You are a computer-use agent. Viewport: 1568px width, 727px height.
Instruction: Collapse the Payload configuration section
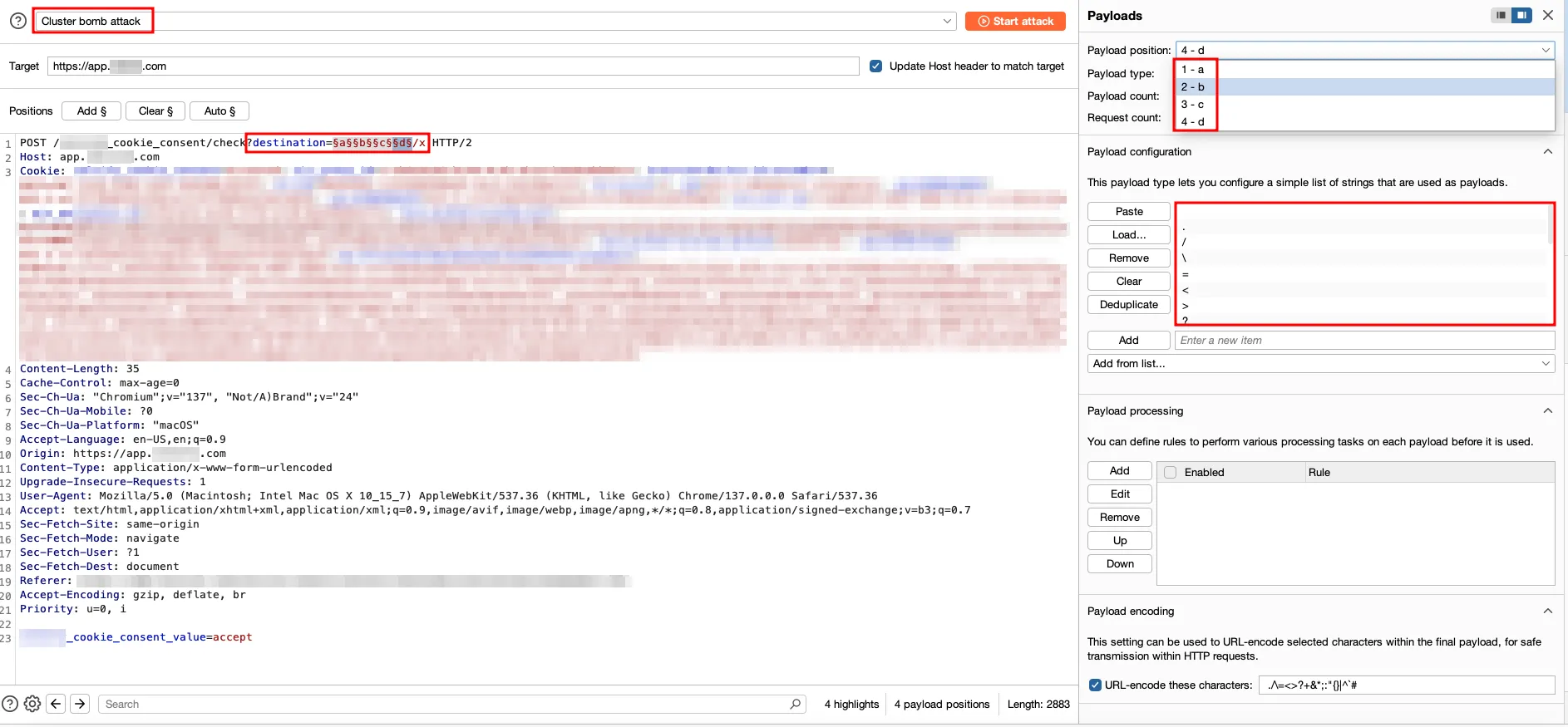(1547, 151)
